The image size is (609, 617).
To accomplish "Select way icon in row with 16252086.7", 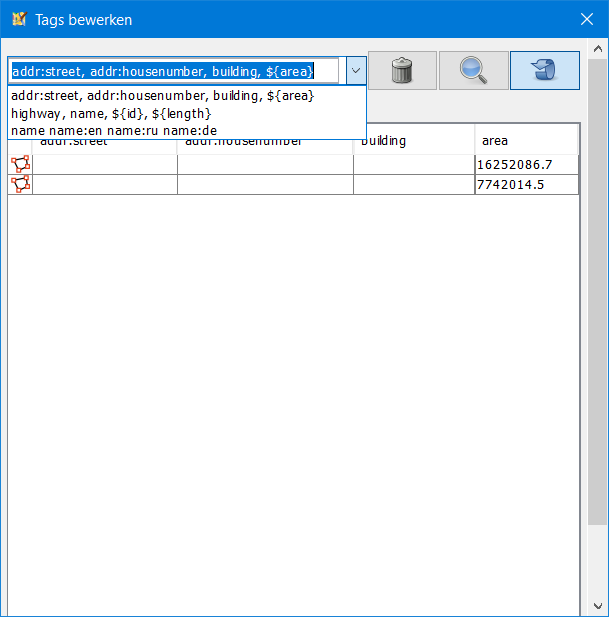I will (20, 164).
